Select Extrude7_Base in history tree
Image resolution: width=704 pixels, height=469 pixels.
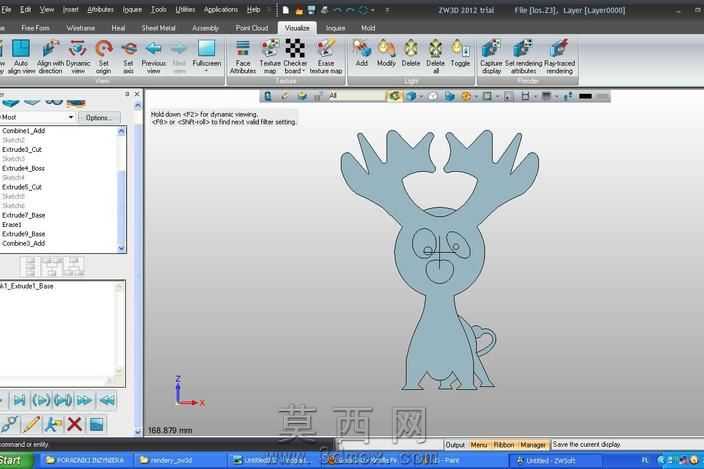coord(23,215)
